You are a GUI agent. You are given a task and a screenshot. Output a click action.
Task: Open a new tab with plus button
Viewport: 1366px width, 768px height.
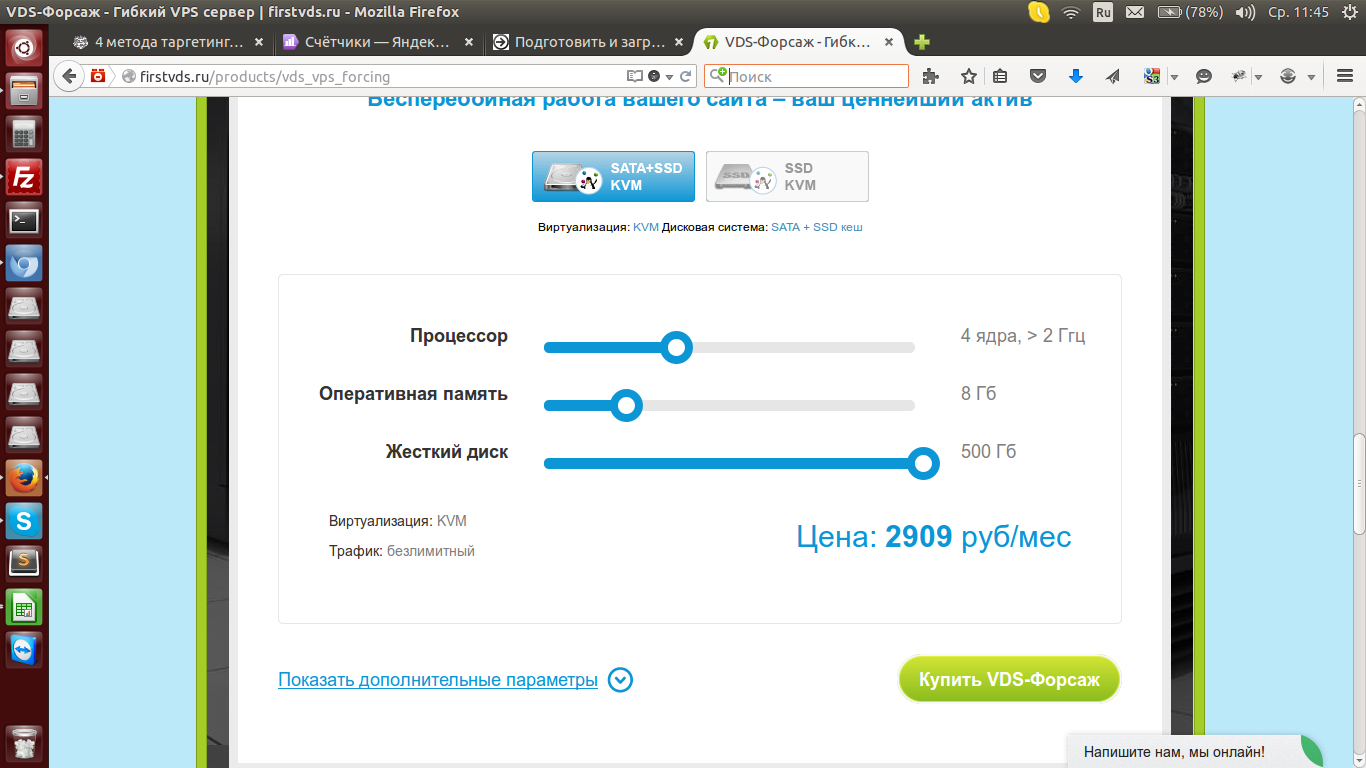922,42
